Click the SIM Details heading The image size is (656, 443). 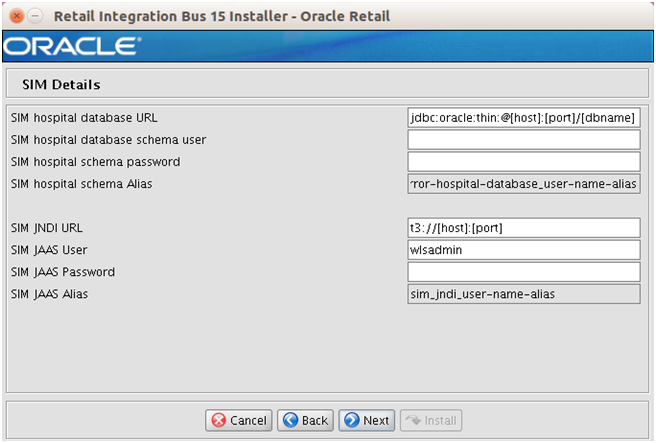pos(61,85)
